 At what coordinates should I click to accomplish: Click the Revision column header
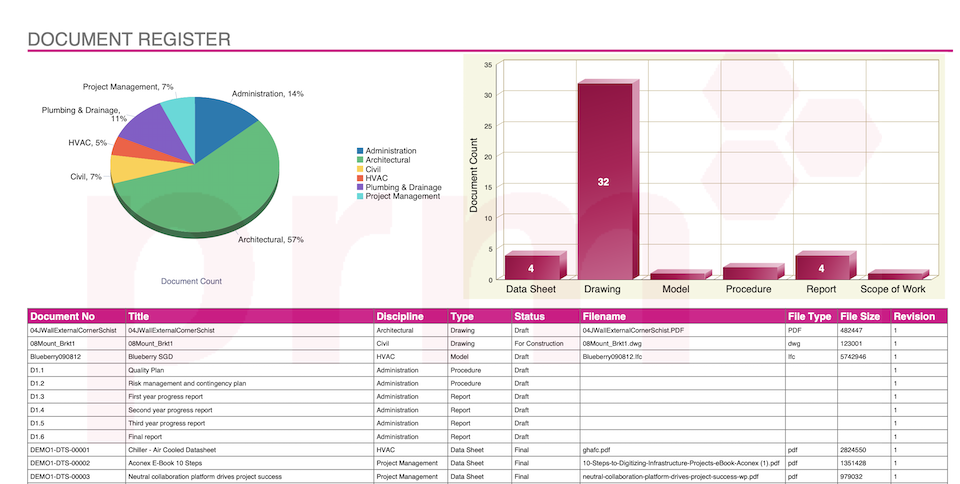coord(914,317)
